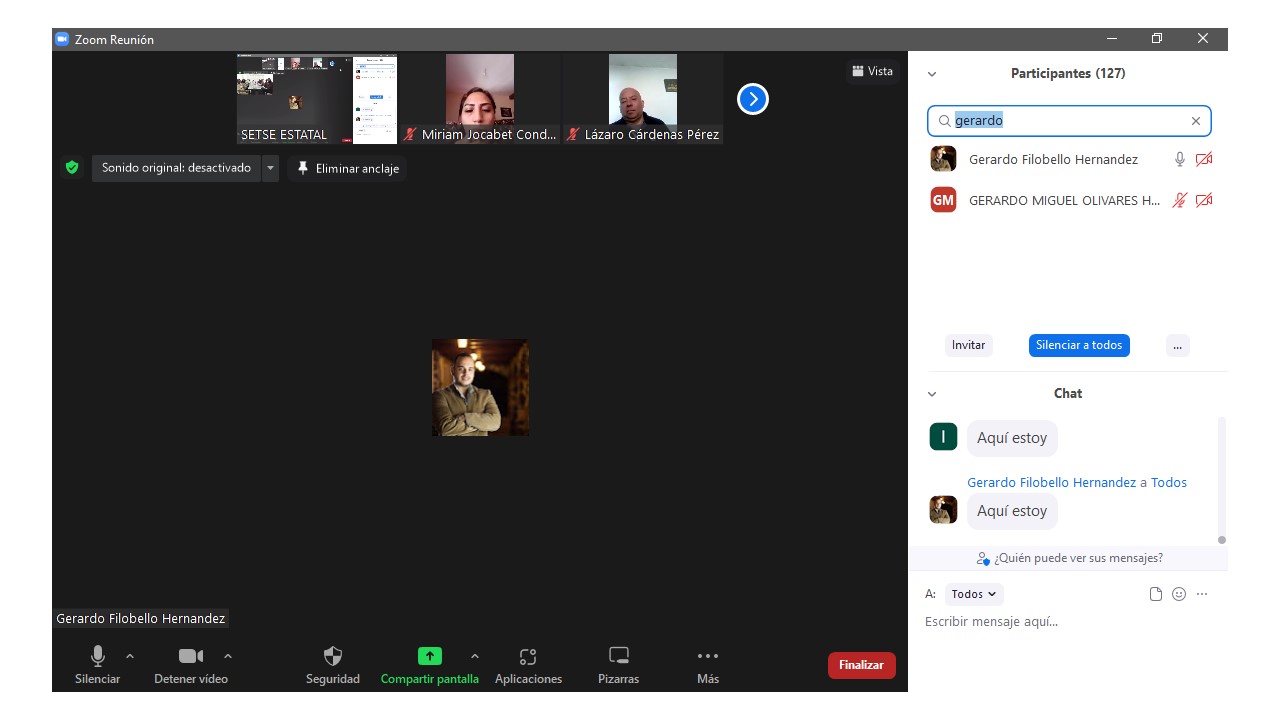1280x720 pixels.
Task: Click the Invitar button
Action: (968, 345)
